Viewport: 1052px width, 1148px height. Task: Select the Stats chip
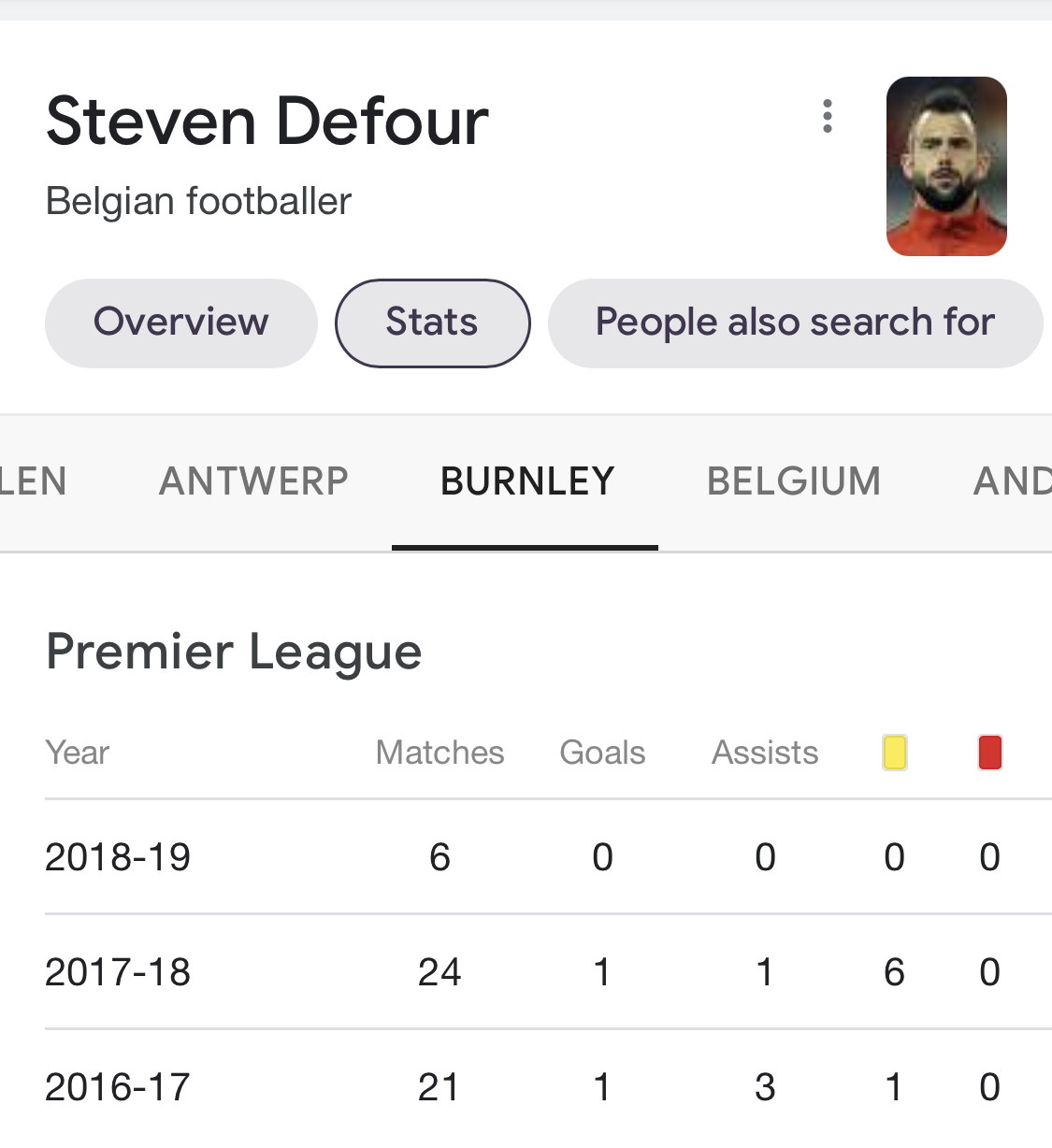[x=432, y=323]
